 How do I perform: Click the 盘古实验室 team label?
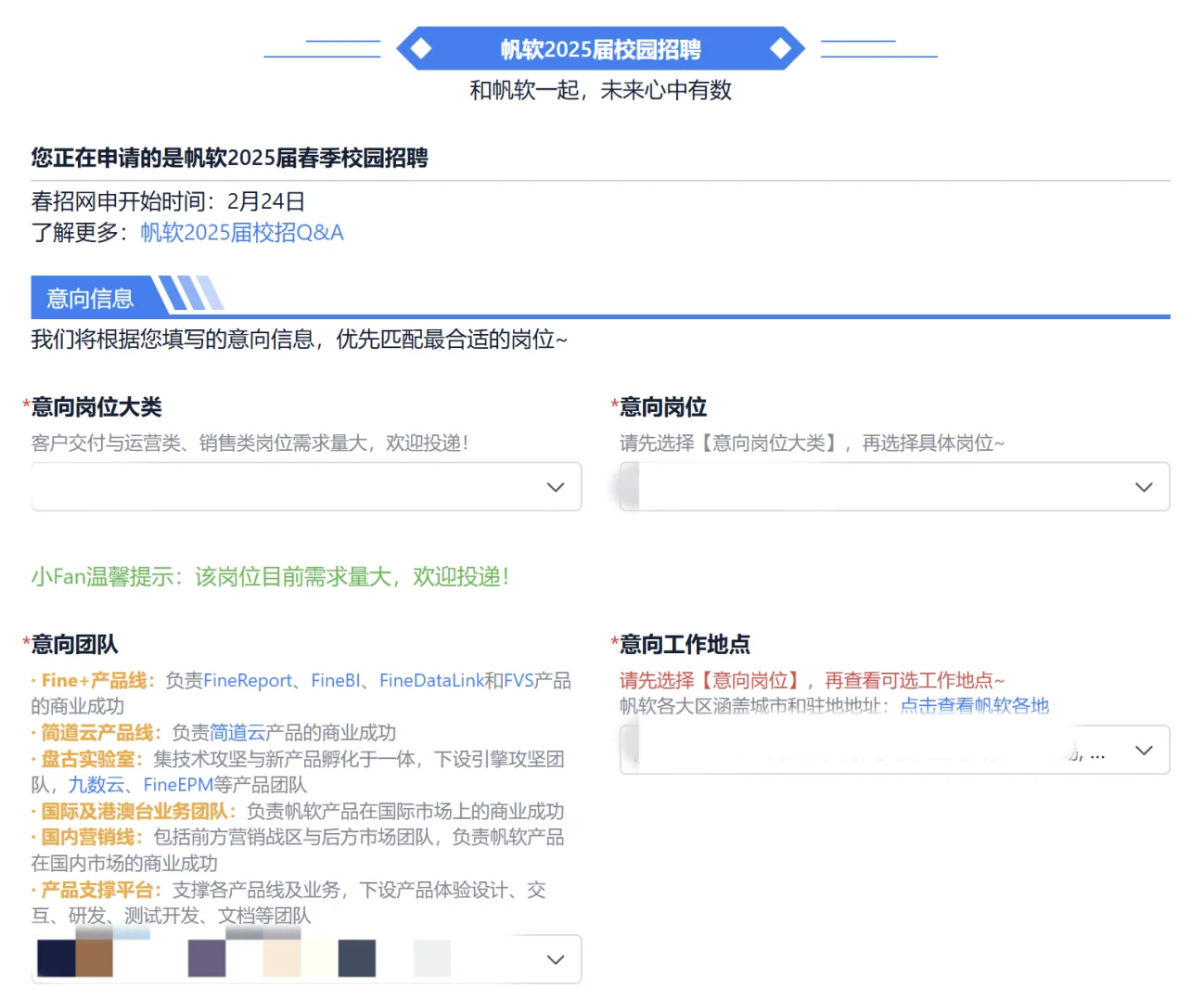click(88, 760)
